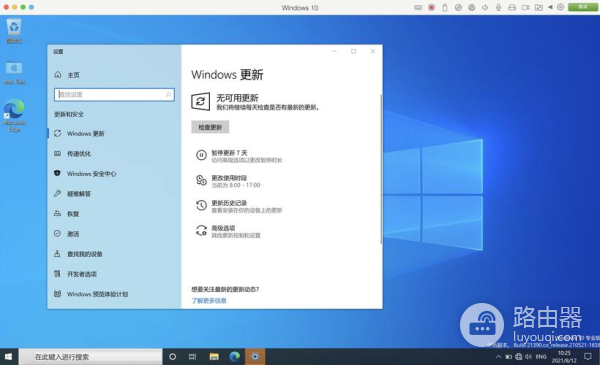Click the speaker icon in Parallels toolbar
The height and width of the screenshot is (365, 600).
pos(485,7)
